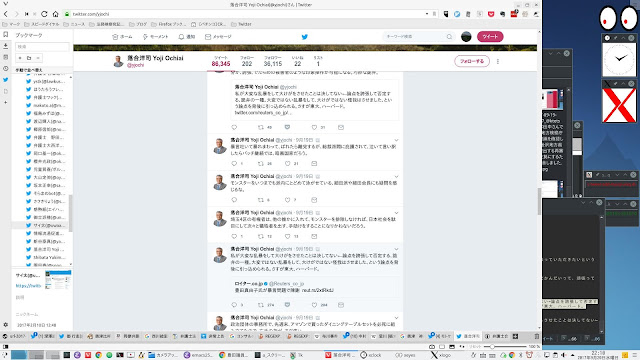Adjust the page zoom slider
The image size is (640, 360).
coord(505,347)
